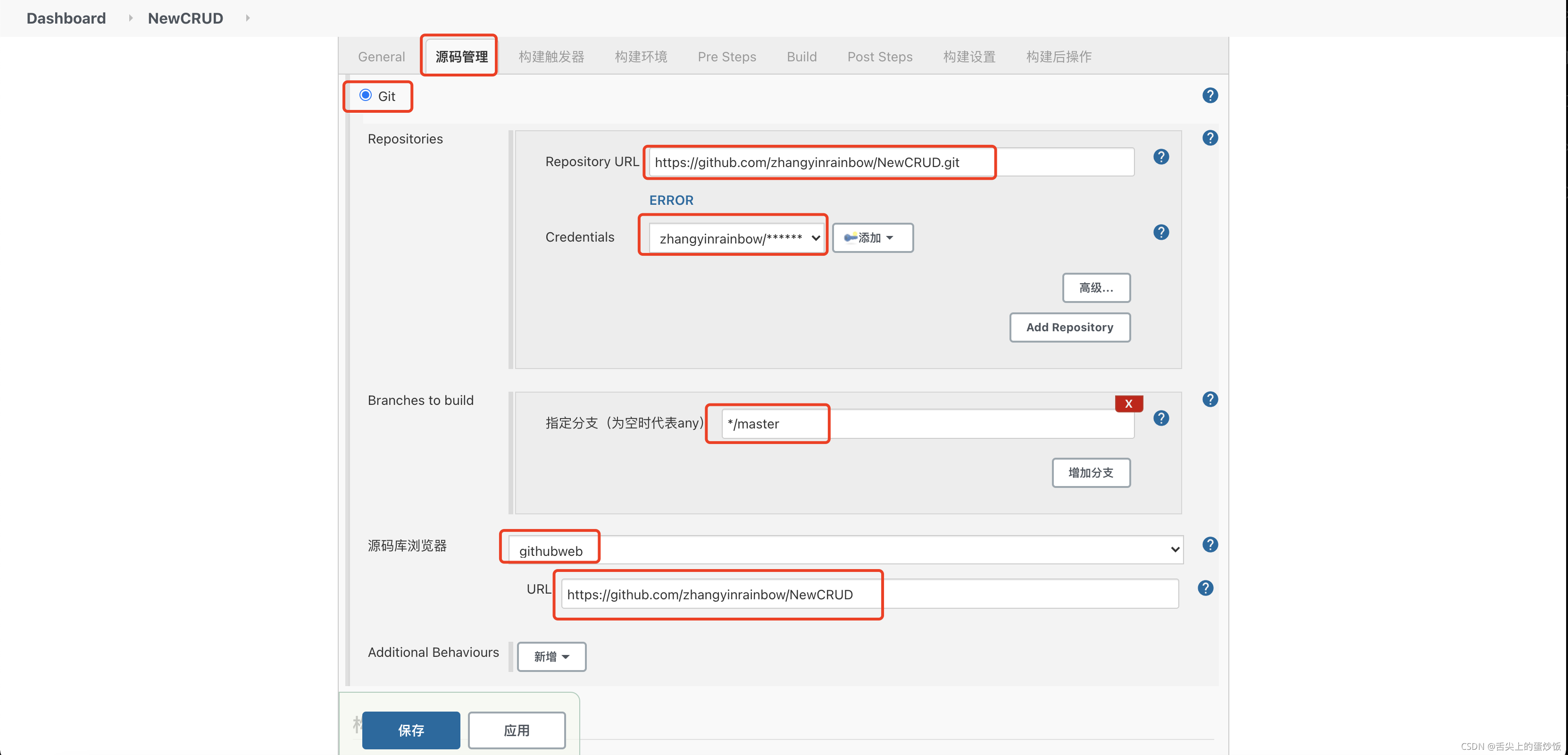Open Dashboard breadcrumb link
This screenshot has width=1568, height=755.
[66, 18]
